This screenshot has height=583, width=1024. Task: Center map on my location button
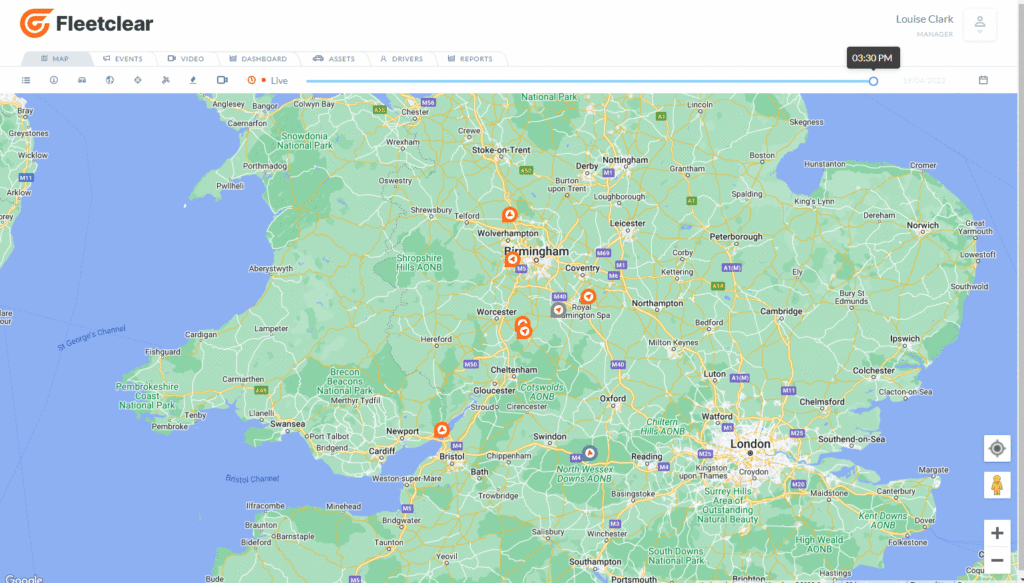point(997,449)
